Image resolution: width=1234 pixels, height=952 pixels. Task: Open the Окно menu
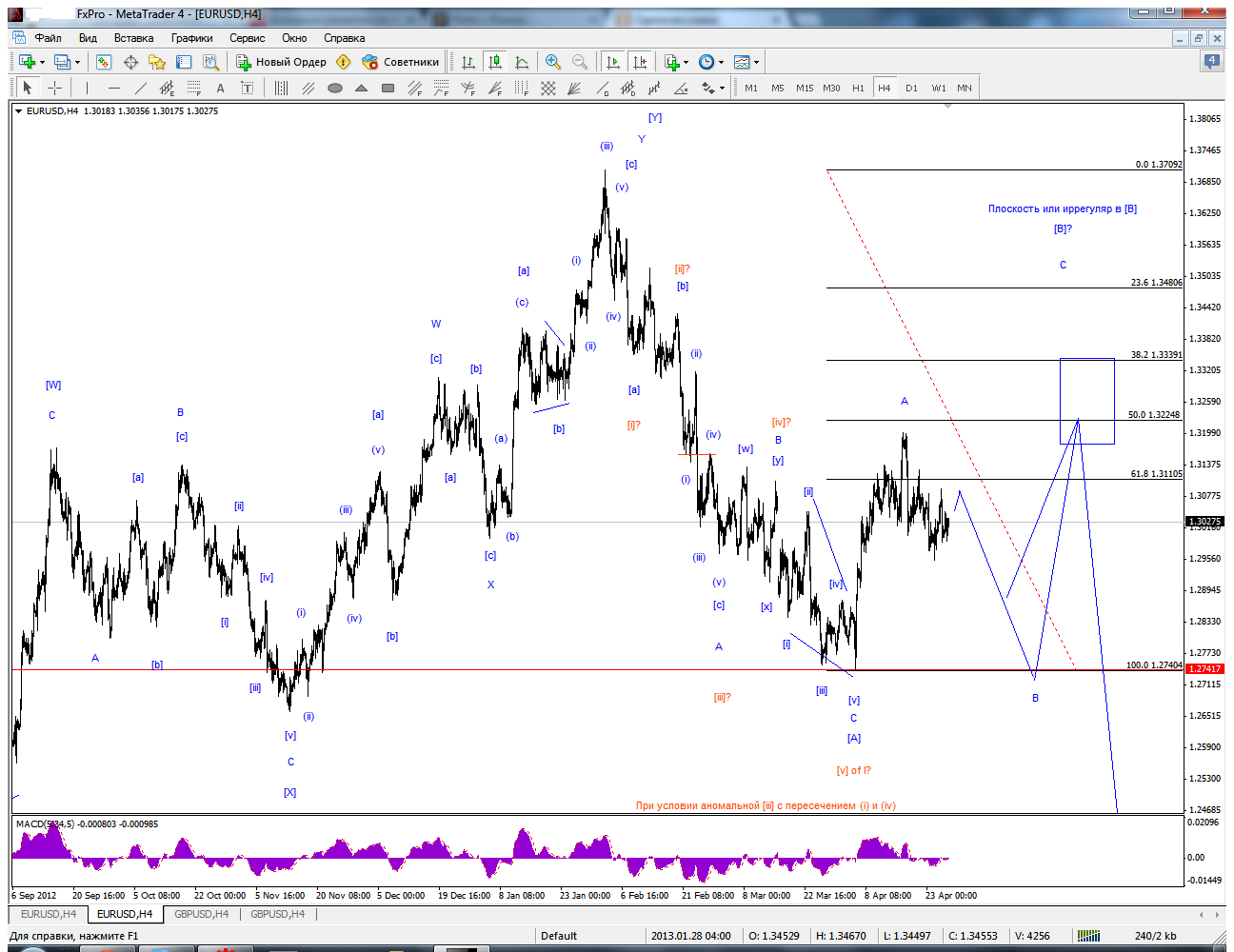tap(294, 38)
